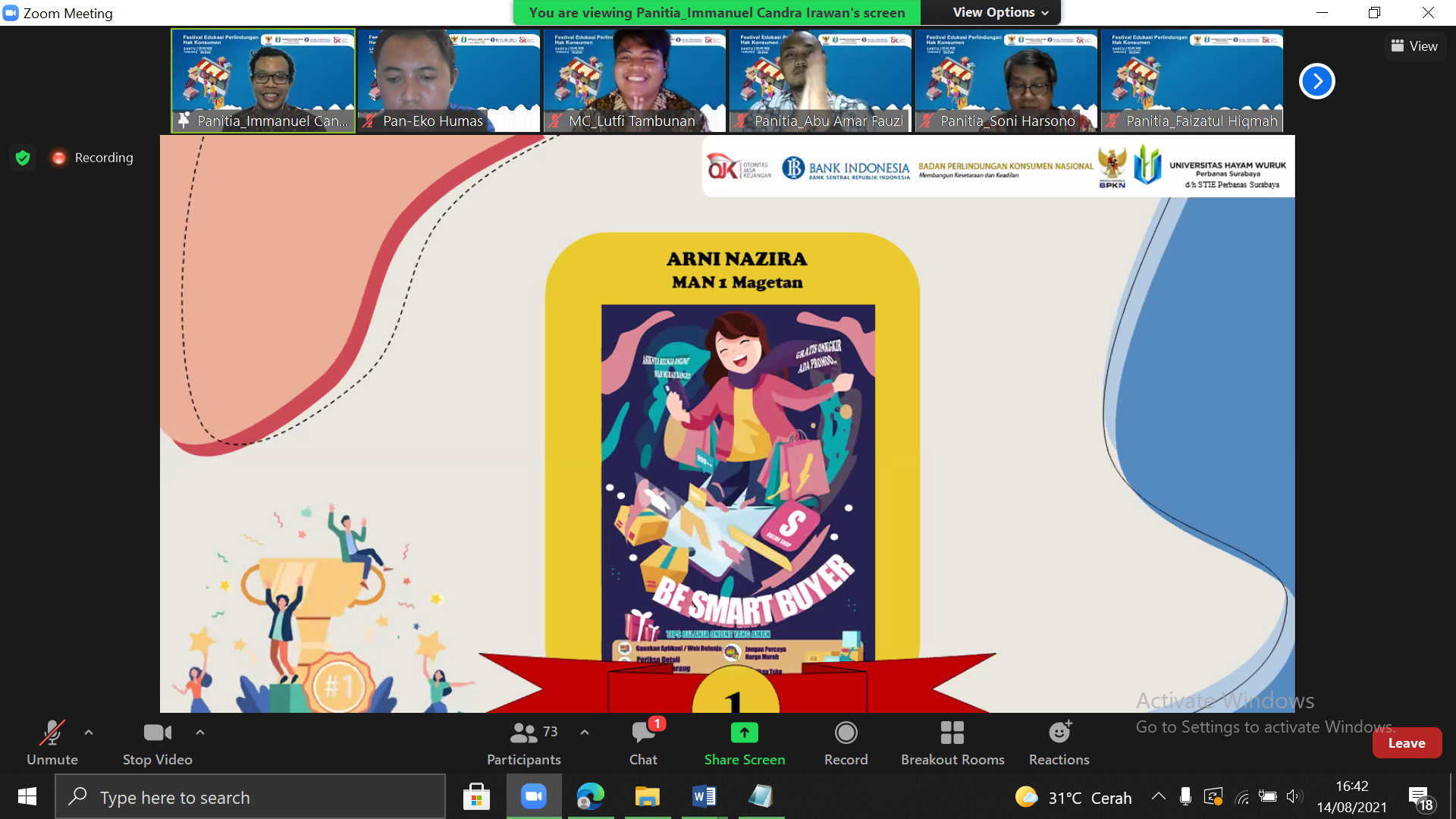Open Microsoft Store from taskbar
The image size is (1456, 819).
[x=476, y=797]
